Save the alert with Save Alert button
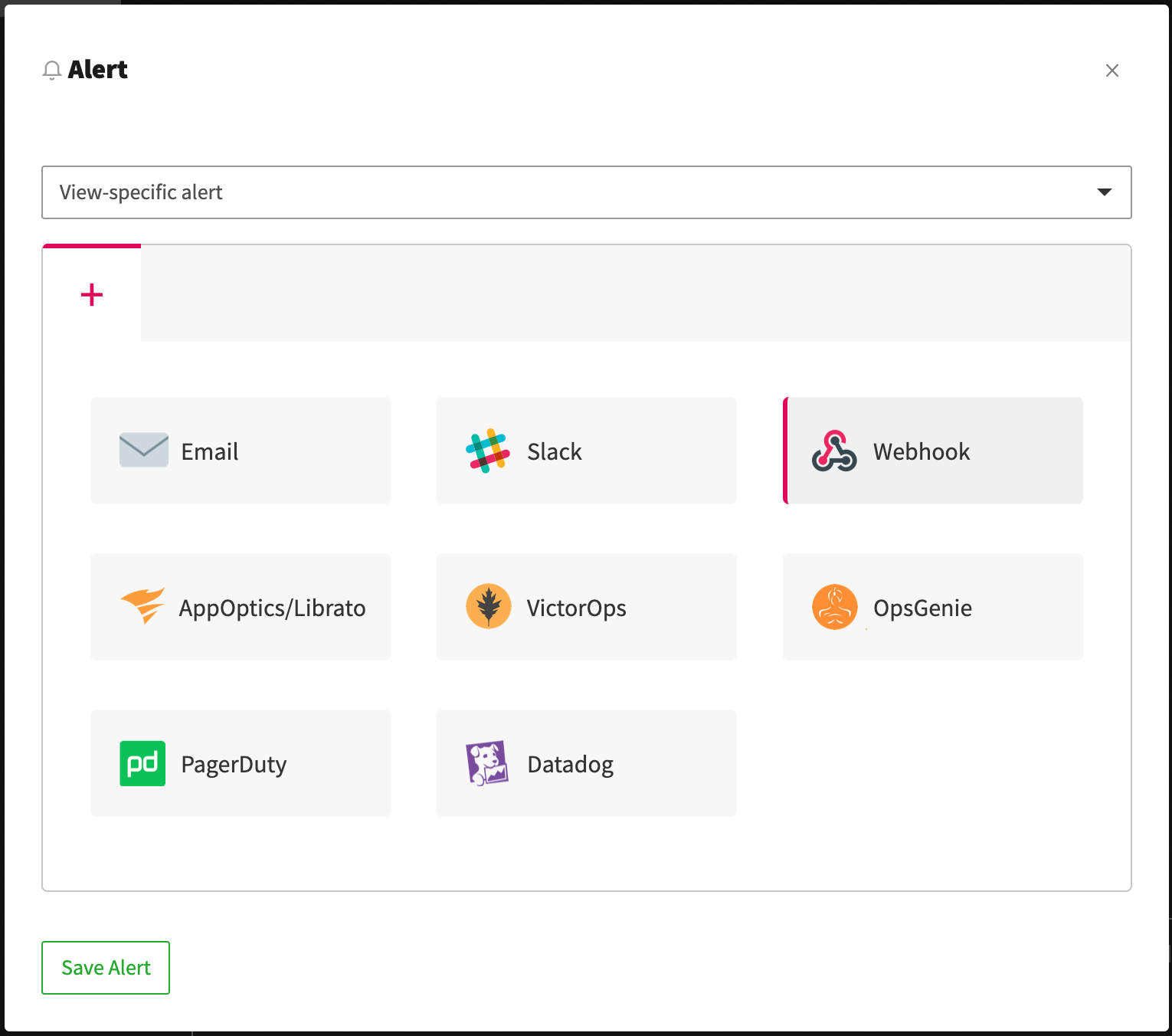Screen dimensions: 1172x1036 pos(106,968)
